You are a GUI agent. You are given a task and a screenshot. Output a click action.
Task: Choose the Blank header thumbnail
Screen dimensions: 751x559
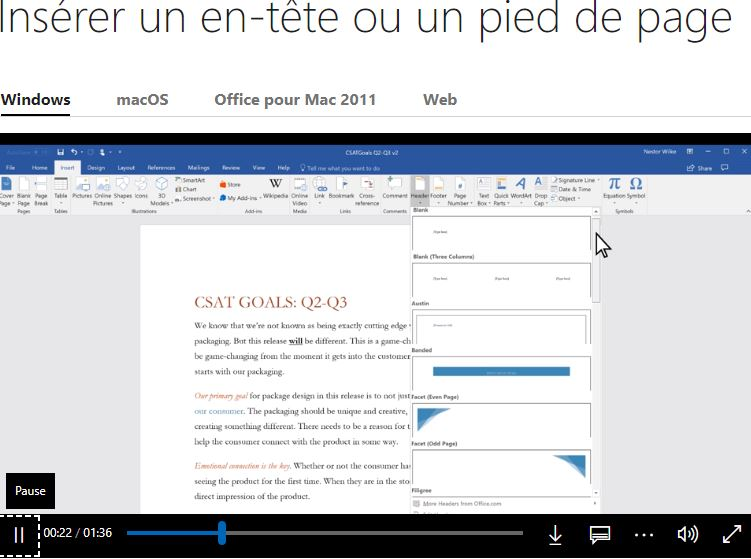(x=501, y=233)
